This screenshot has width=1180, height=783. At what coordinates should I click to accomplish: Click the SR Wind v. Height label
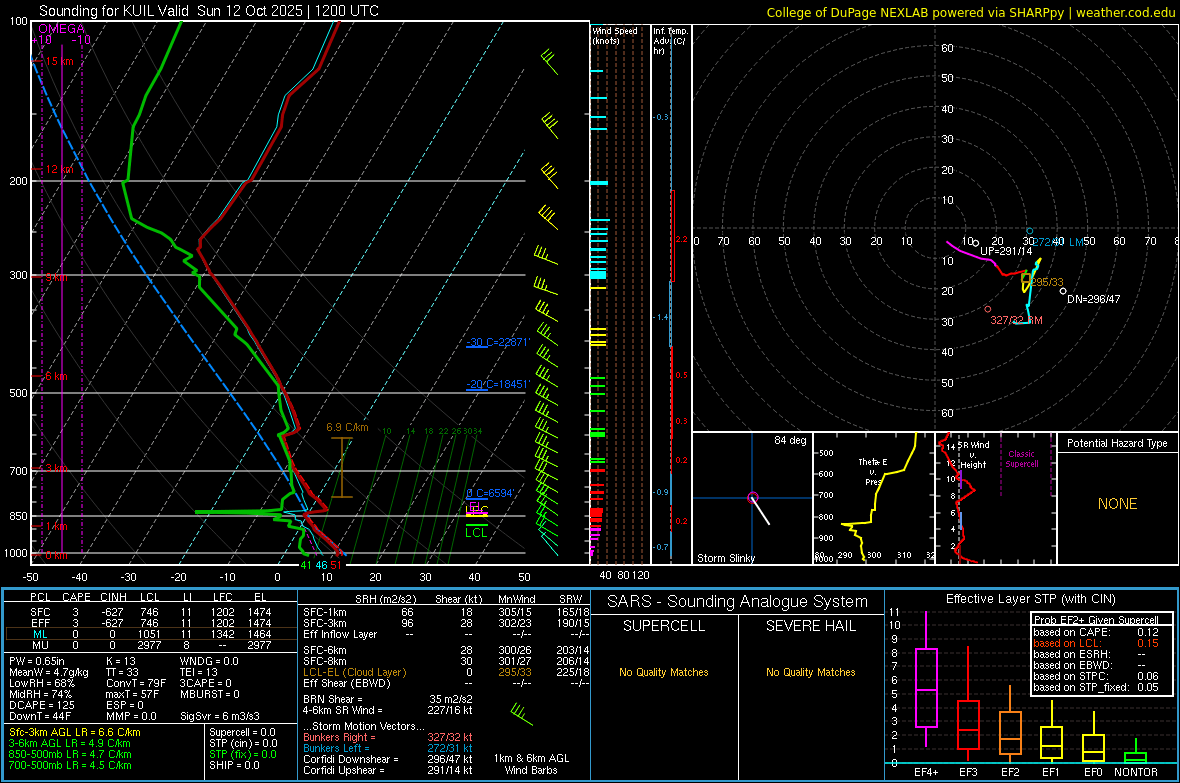pyautogui.click(x=973, y=455)
